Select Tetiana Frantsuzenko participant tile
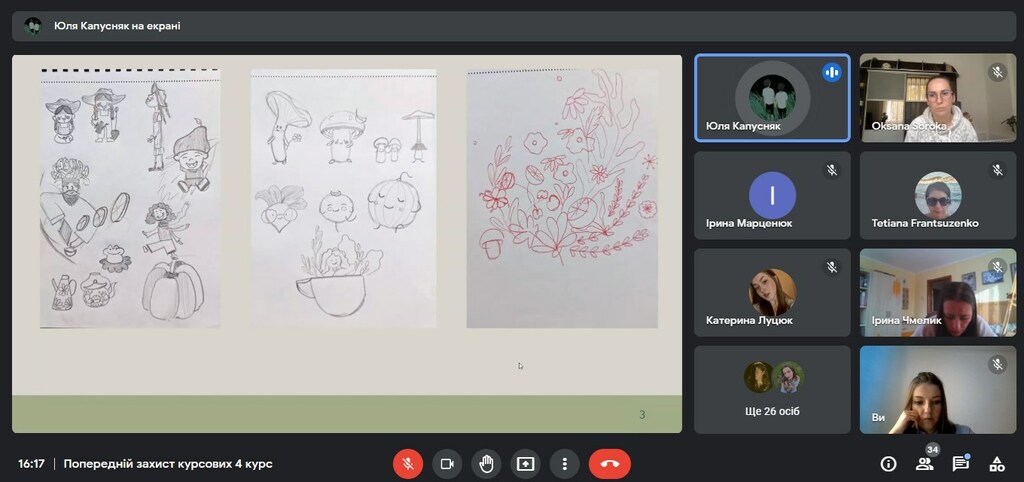 pyautogui.click(x=938, y=195)
